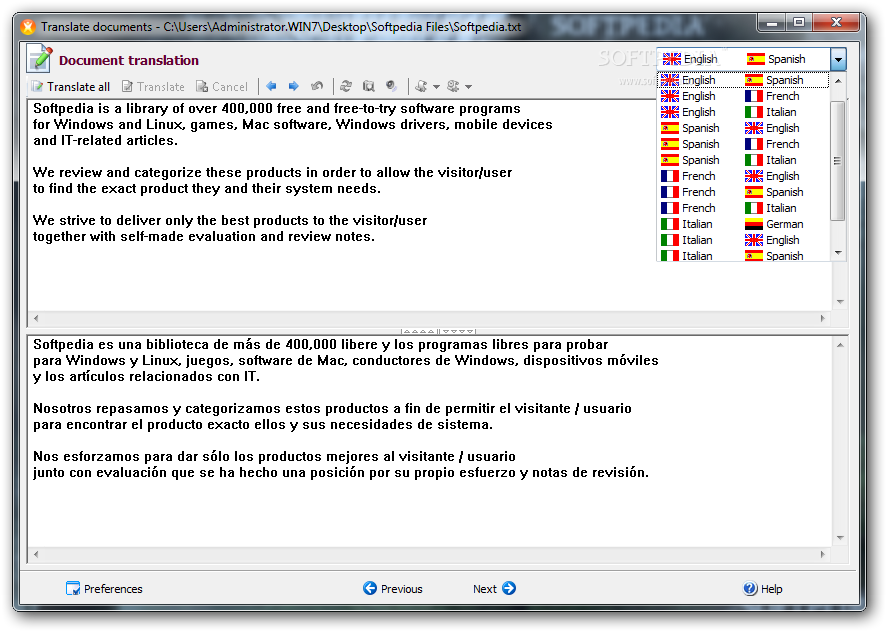Click the language list scroll up arrow
Screen dimensions: 887x632
click(838, 81)
